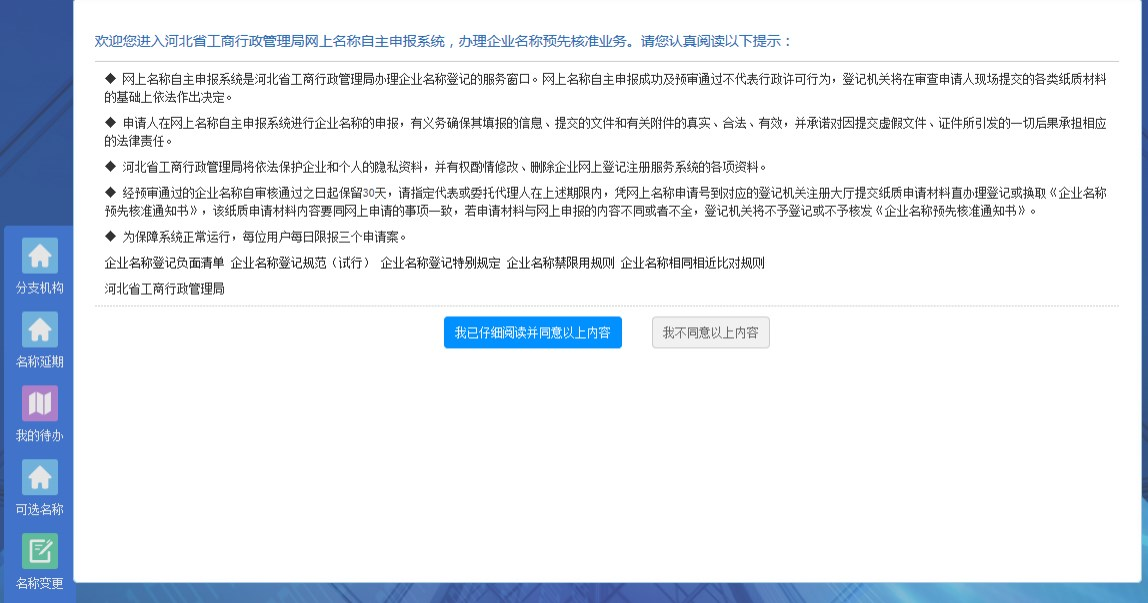The image size is (1148, 603).
Task: Click 河北省工商行政管理局 signature text below links
Action: [164, 288]
